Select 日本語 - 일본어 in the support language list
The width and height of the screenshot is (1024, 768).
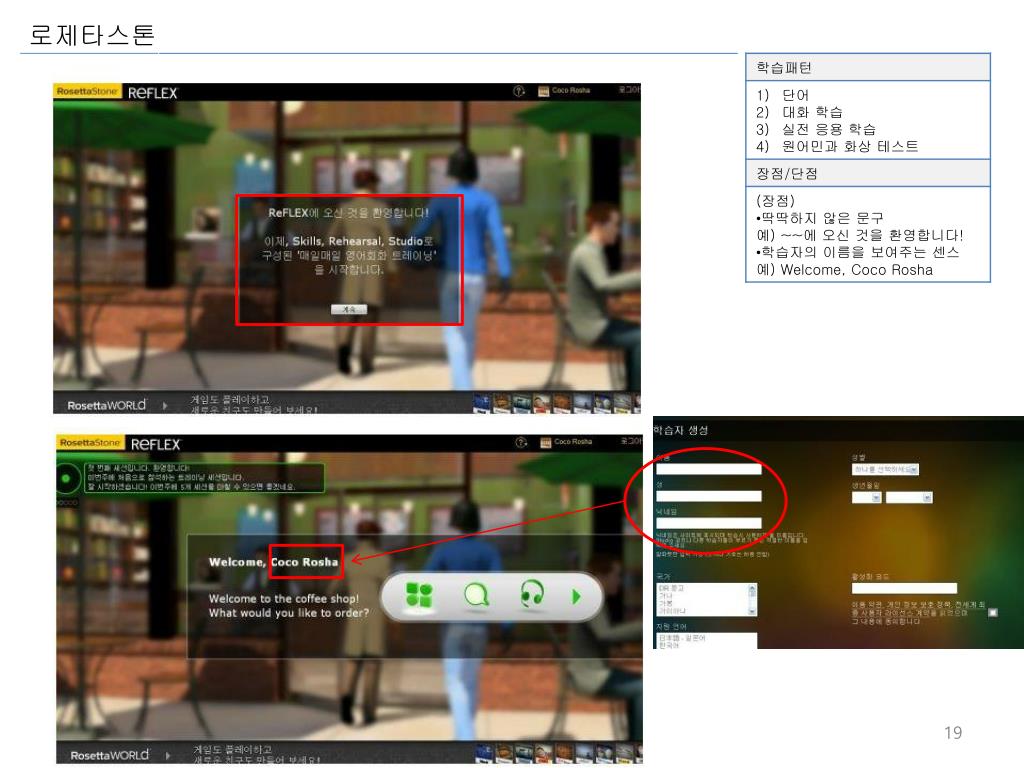click(x=682, y=638)
